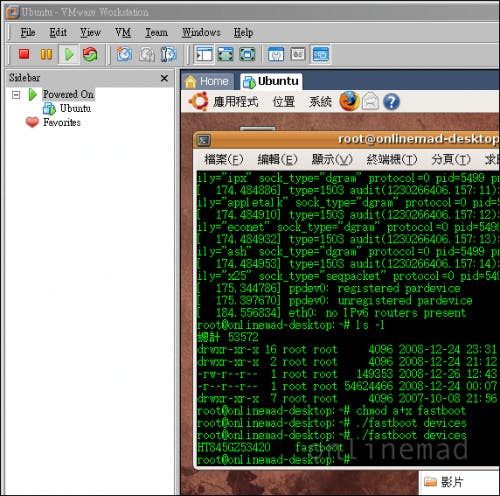500x496 pixels.
Task: Click the 影片 folder entry
Action: click(x=443, y=482)
